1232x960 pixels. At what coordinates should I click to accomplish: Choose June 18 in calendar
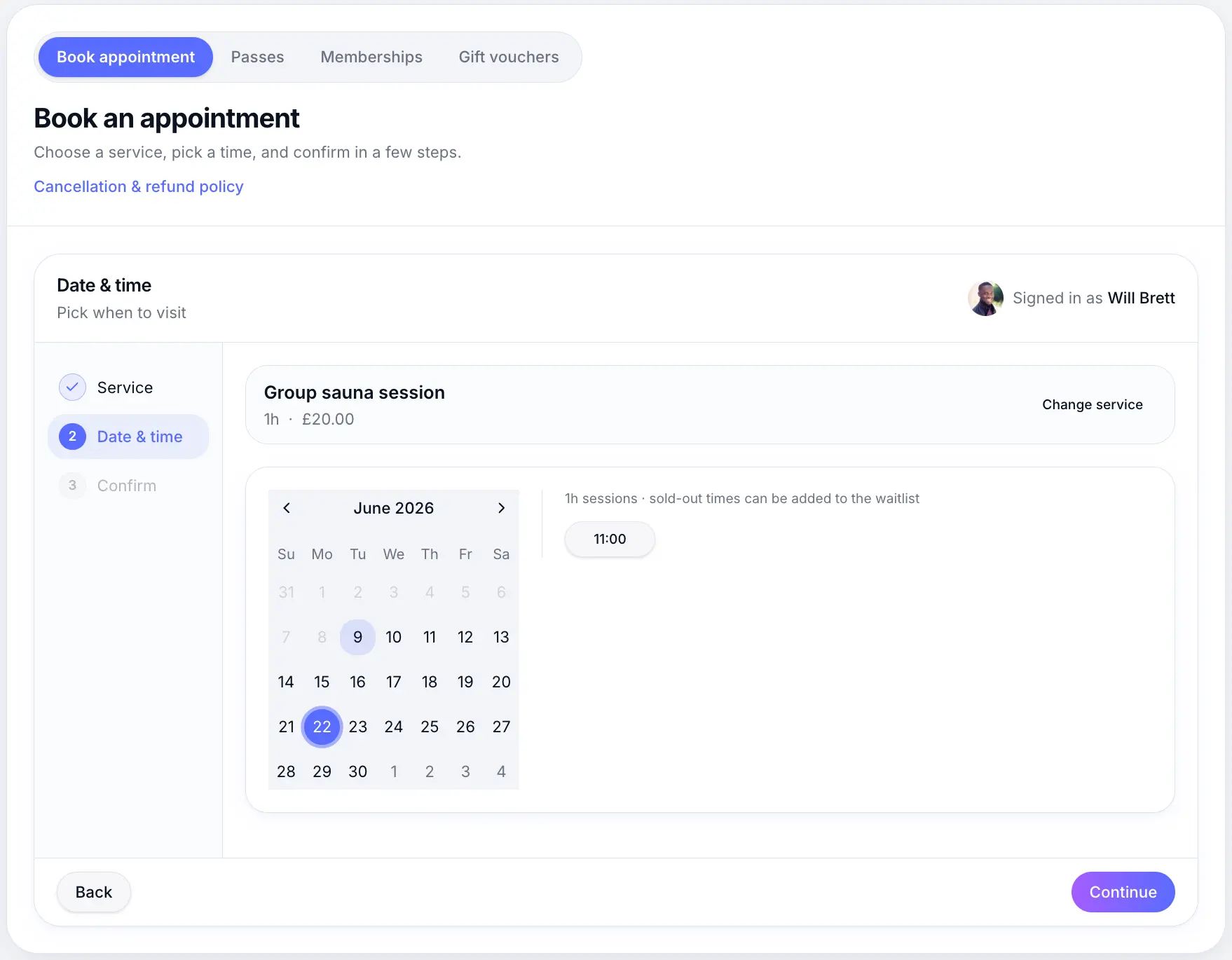pyautogui.click(x=430, y=682)
